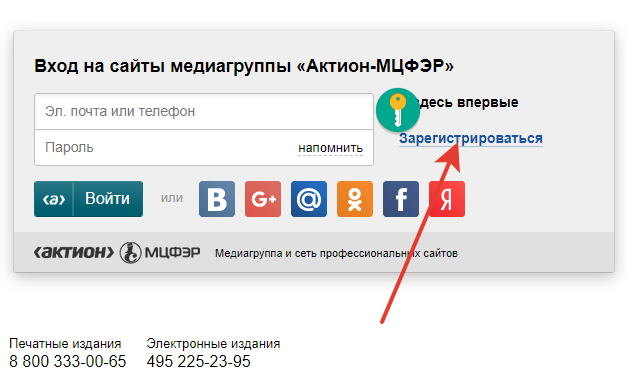Image resolution: width=634 pixels, height=376 pixels.
Task: Focus the Эл. почта или телефон field
Action: coord(204,112)
